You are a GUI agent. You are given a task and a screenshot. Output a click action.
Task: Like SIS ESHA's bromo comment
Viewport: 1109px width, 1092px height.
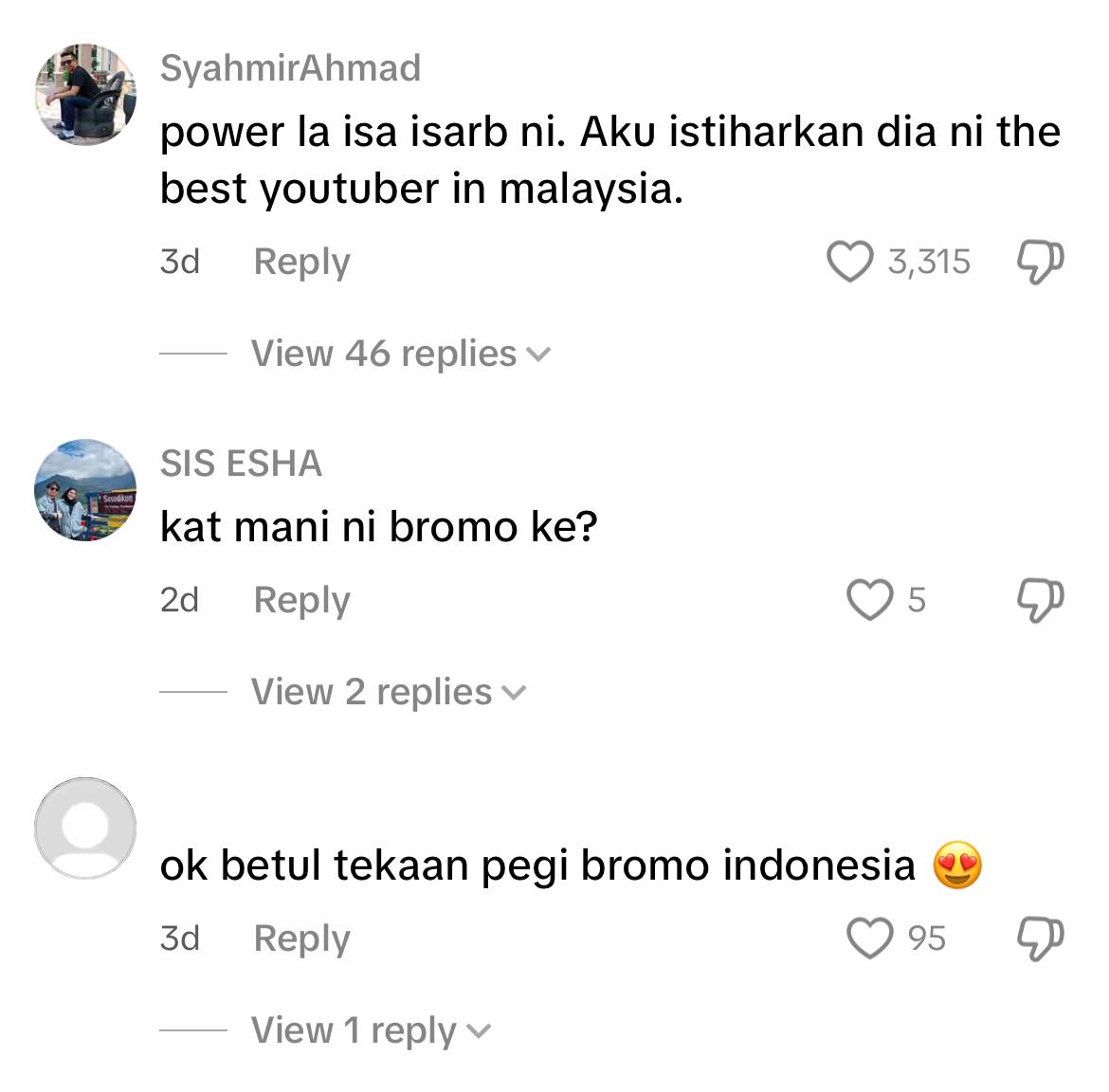[x=870, y=600]
